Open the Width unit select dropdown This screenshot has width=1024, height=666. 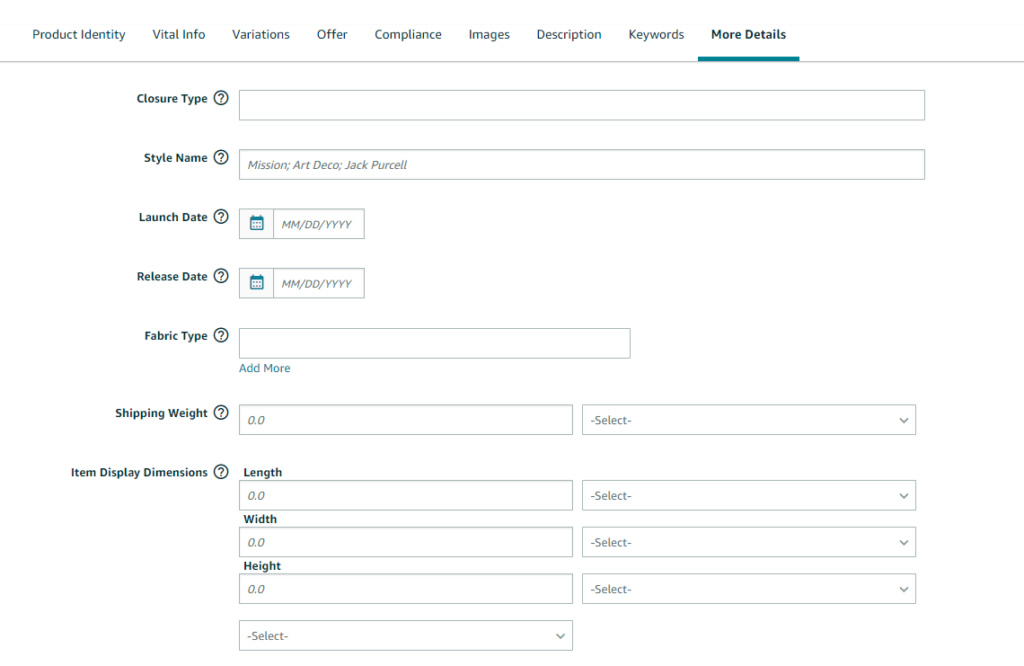click(x=748, y=543)
